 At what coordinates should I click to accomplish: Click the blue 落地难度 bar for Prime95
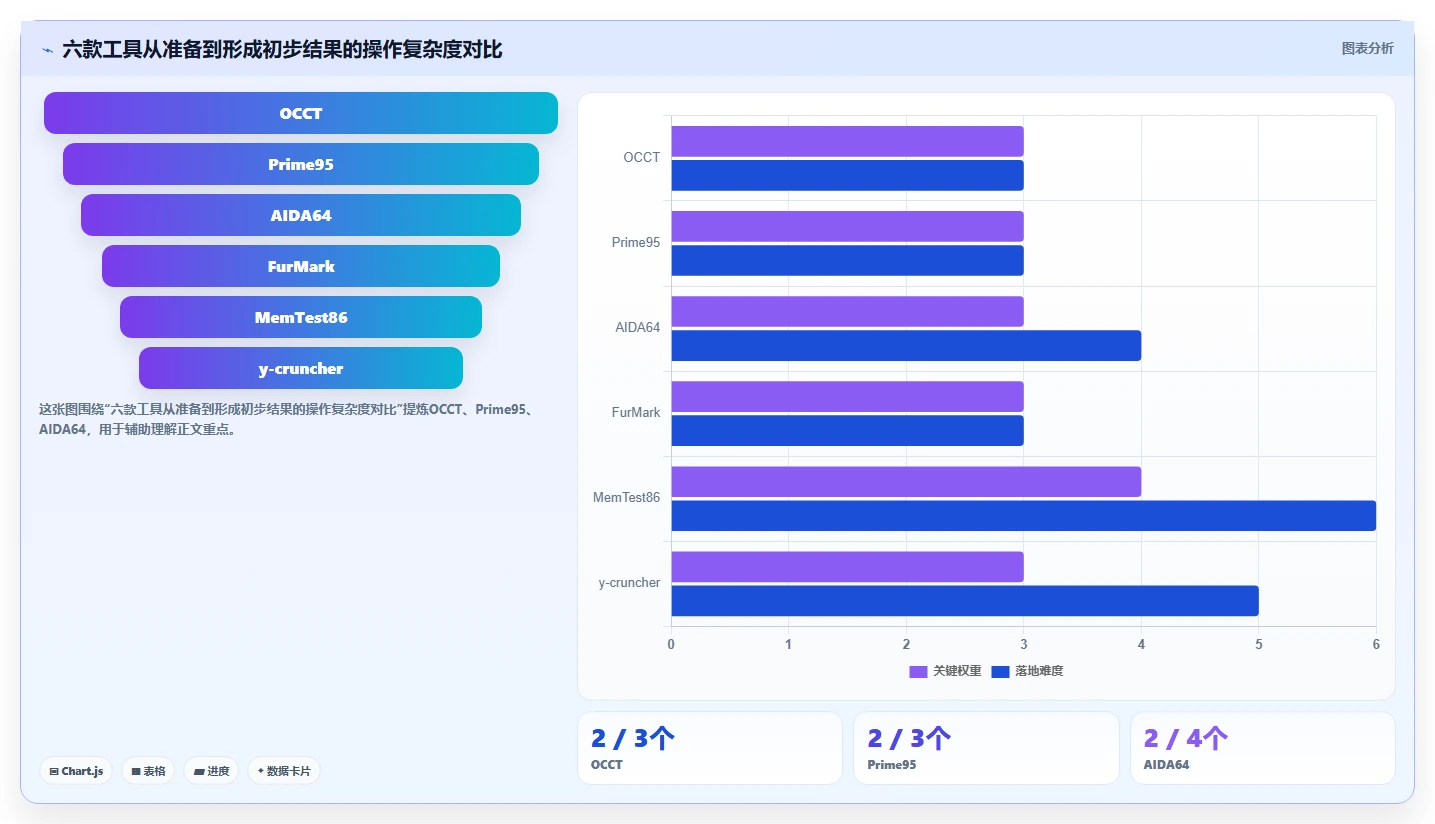(847, 260)
